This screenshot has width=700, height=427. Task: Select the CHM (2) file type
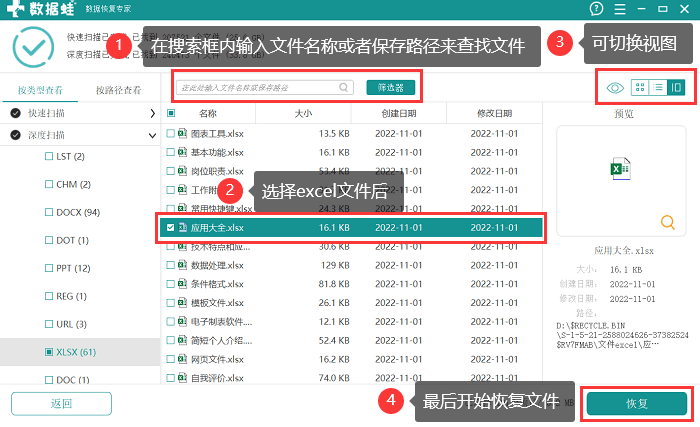click(x=73, y=184)
